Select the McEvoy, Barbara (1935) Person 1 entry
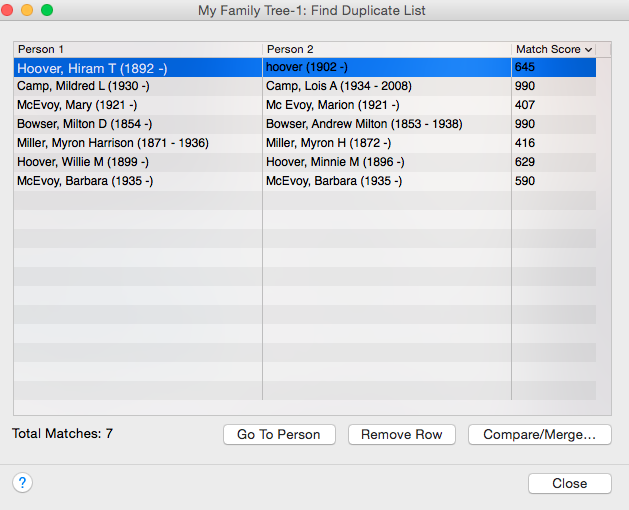The image size is (629, 510). (x=85, y=181)
